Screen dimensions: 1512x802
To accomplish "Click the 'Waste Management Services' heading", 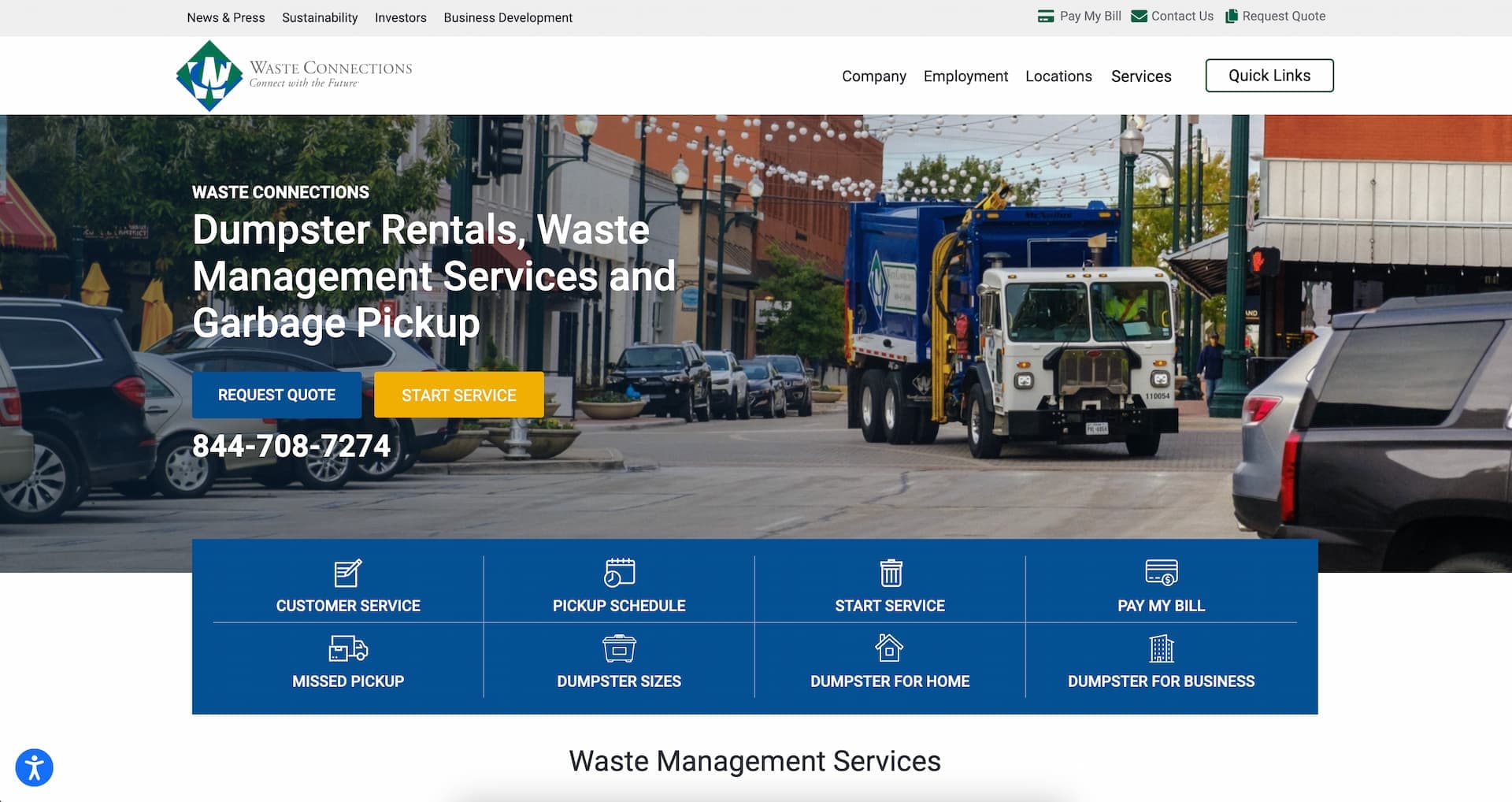I will (x=755, y=761).
